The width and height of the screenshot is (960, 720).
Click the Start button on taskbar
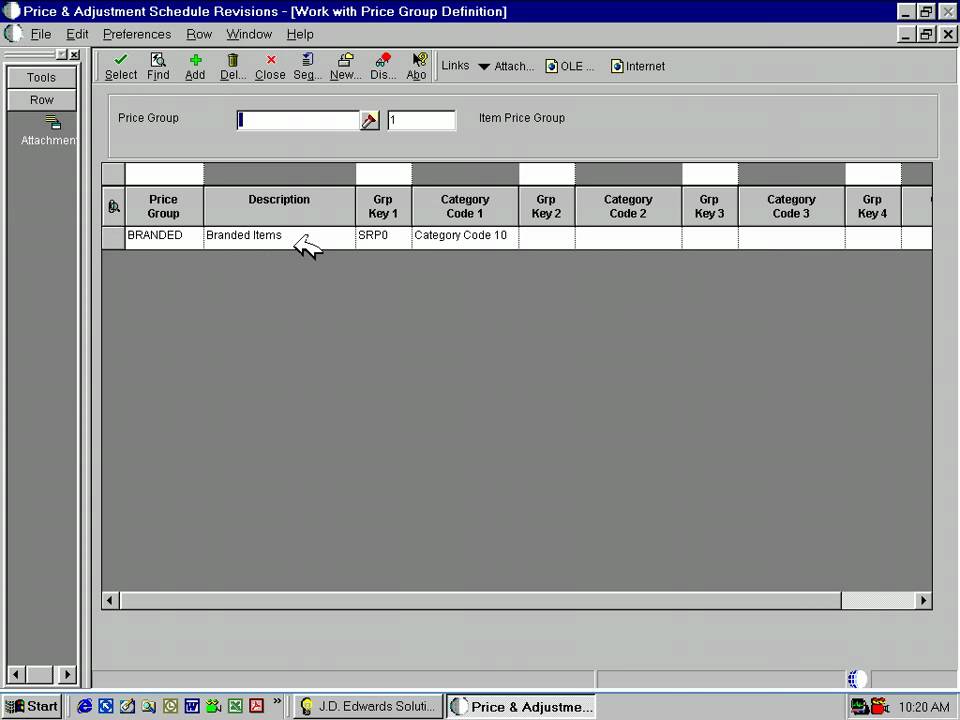(x=32, y=707)
